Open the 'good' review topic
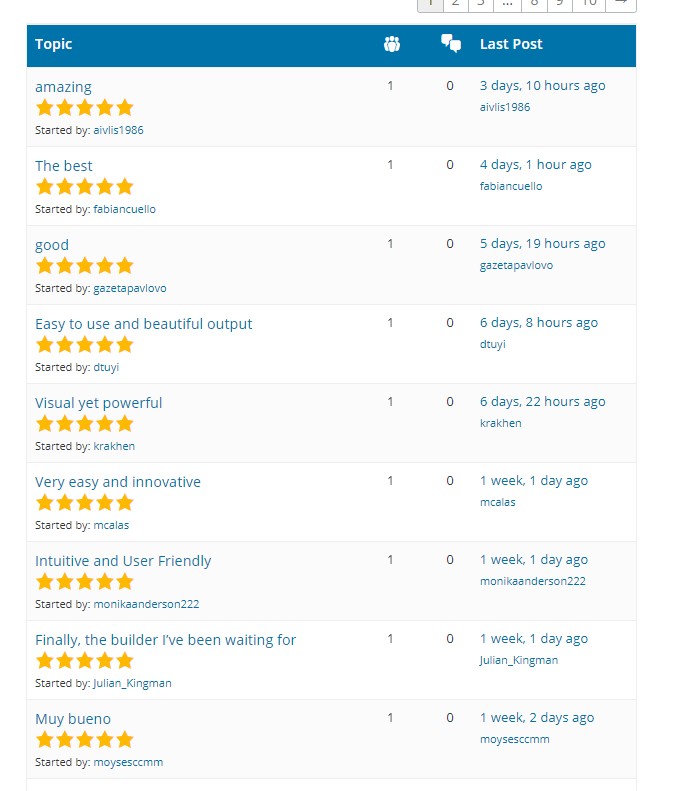 [x=52, y=246]
